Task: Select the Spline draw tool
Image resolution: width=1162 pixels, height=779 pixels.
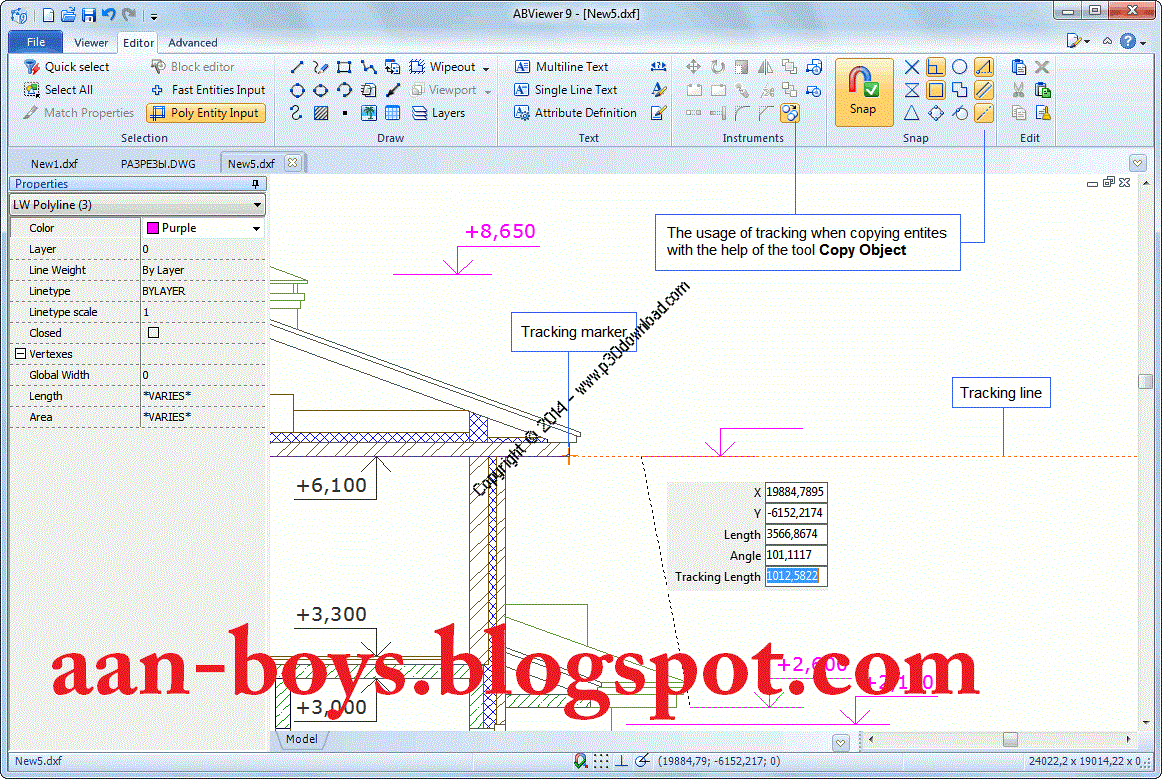Action: pyautogui.click(x=296, y=113)
